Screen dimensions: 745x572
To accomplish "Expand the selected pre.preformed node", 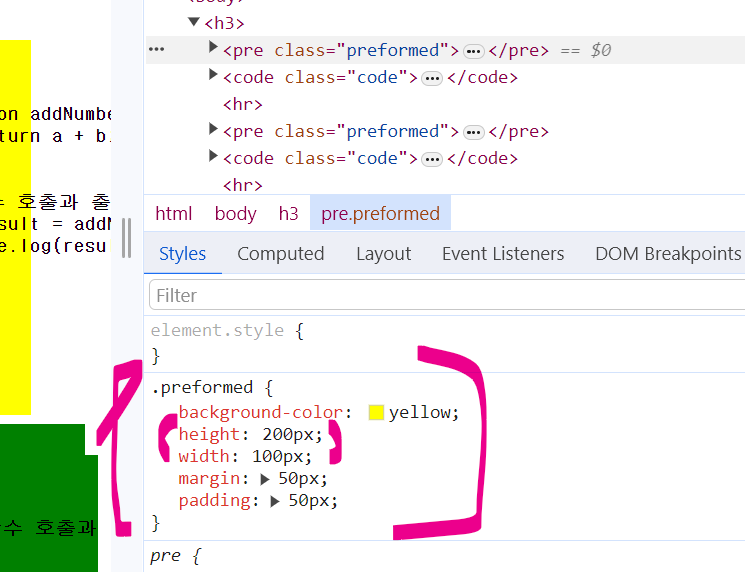I will tap(213, 47).
